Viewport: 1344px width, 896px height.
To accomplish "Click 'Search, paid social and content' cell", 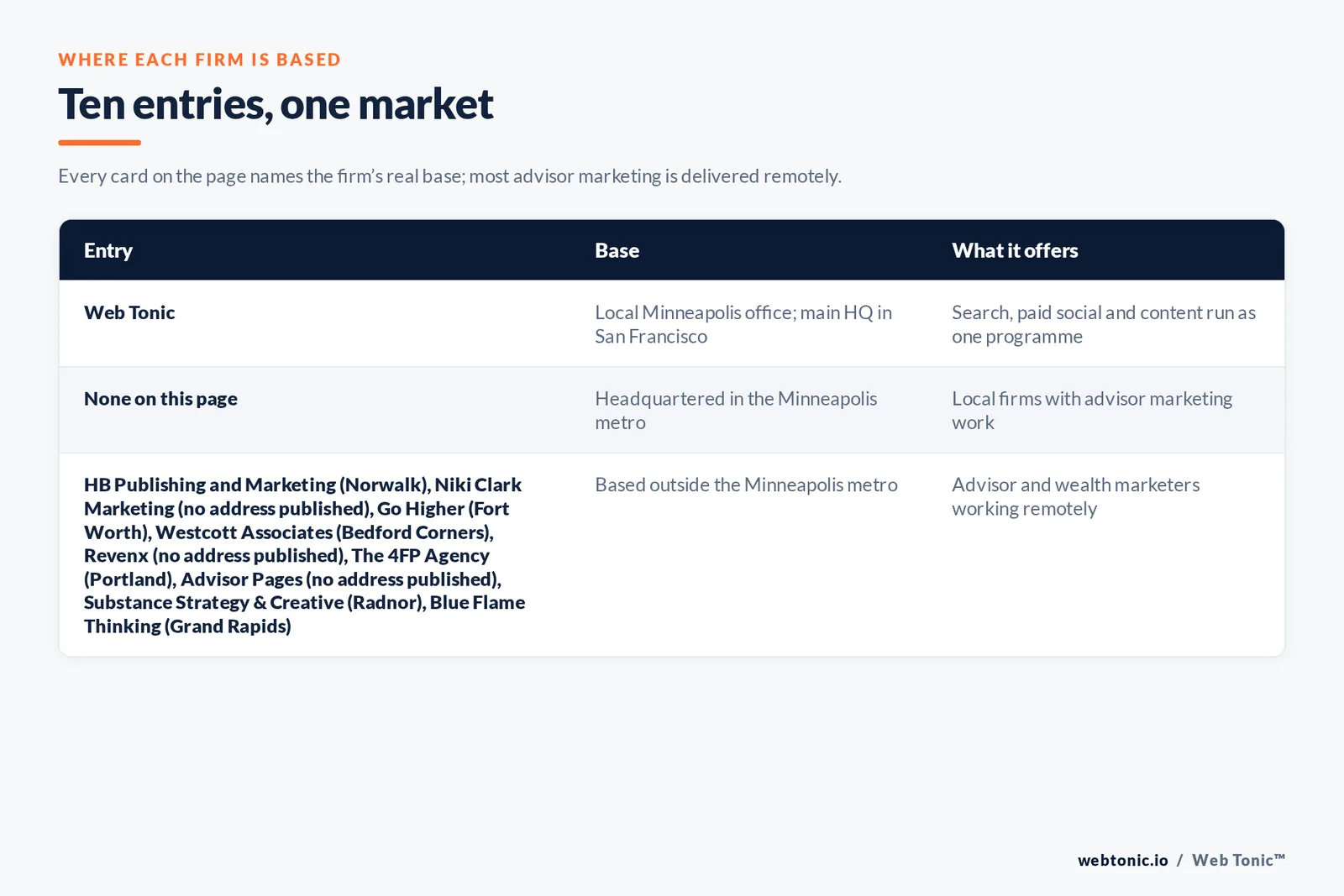I will tap(1104, 324).
